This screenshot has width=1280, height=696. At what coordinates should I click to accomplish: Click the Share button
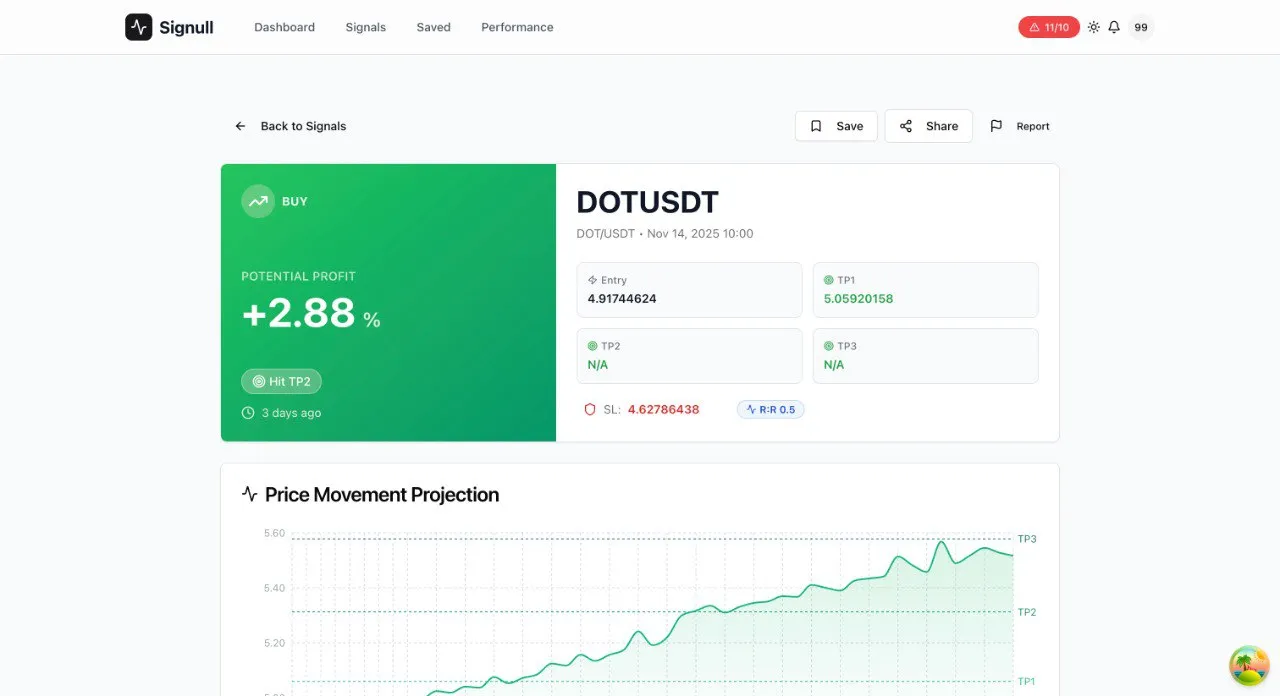point(928,126)
